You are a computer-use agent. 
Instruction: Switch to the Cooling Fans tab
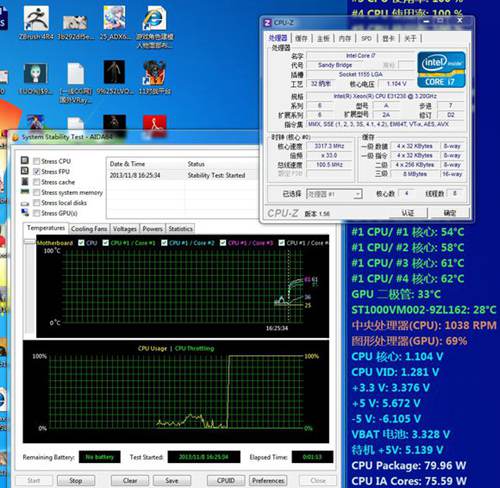[x=89, y=229]
